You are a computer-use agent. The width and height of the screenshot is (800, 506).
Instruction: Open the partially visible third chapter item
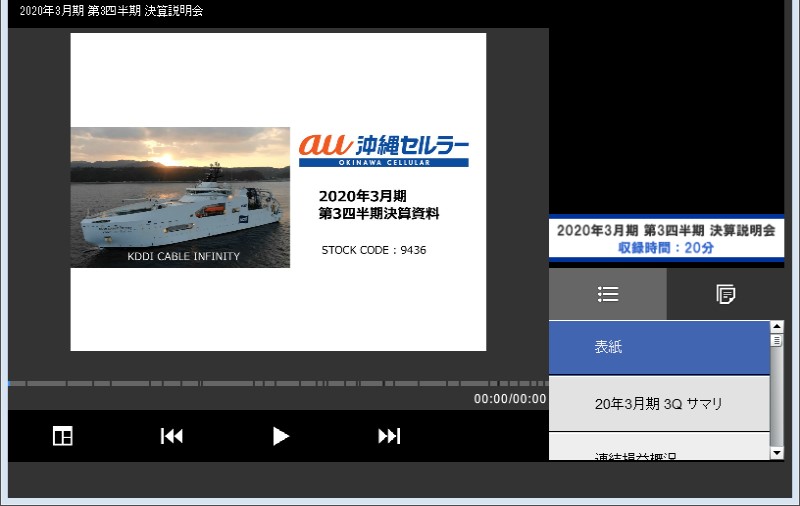point(659,452)
